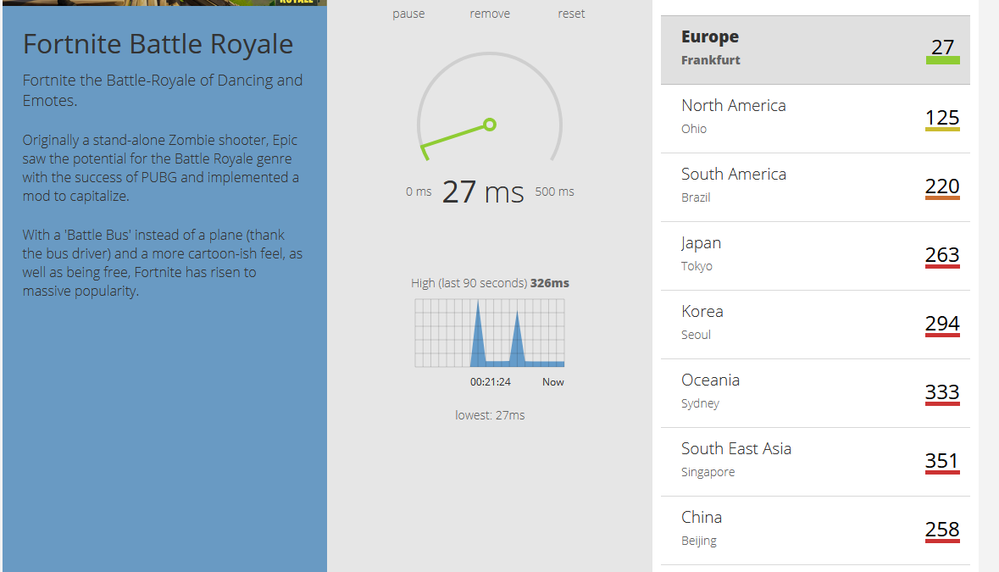Screen dimensions: 999x572
Task: Pick the Korea Seoul server
Action: [814, 323]
